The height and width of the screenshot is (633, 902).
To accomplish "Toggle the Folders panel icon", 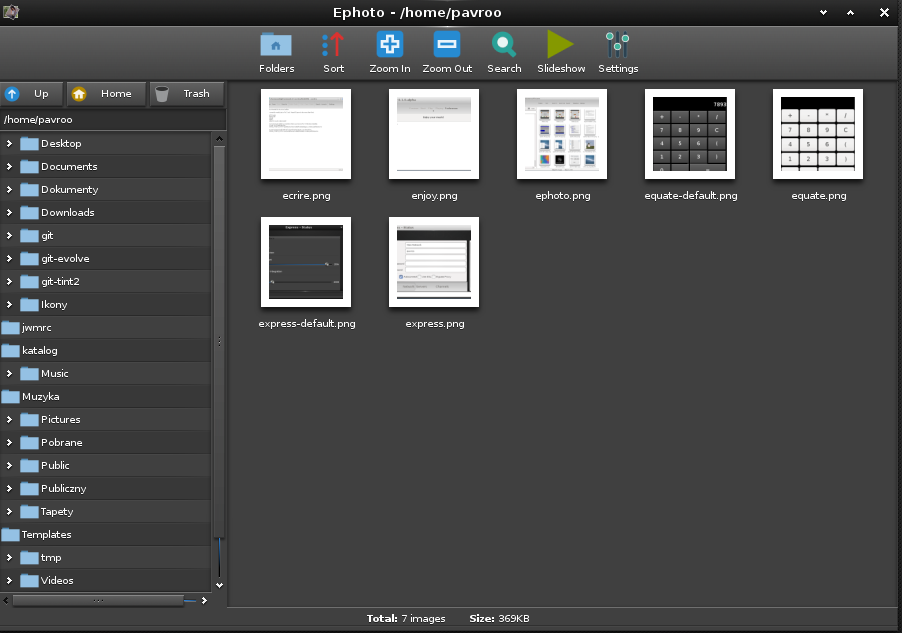I will point(276,45).
